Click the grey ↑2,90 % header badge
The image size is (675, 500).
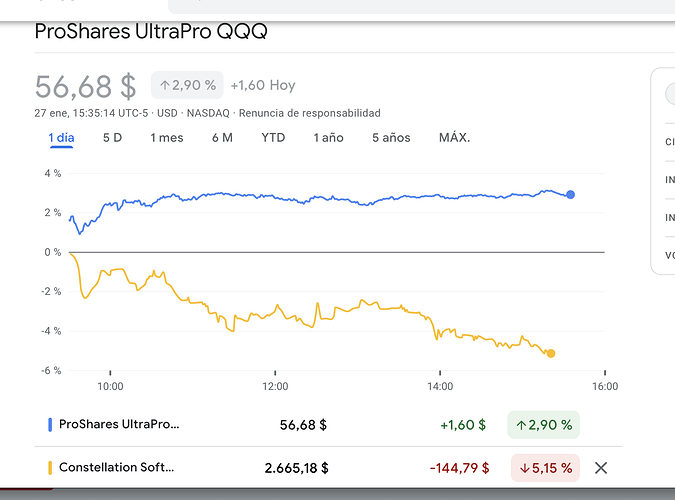[x=187, y=85]
